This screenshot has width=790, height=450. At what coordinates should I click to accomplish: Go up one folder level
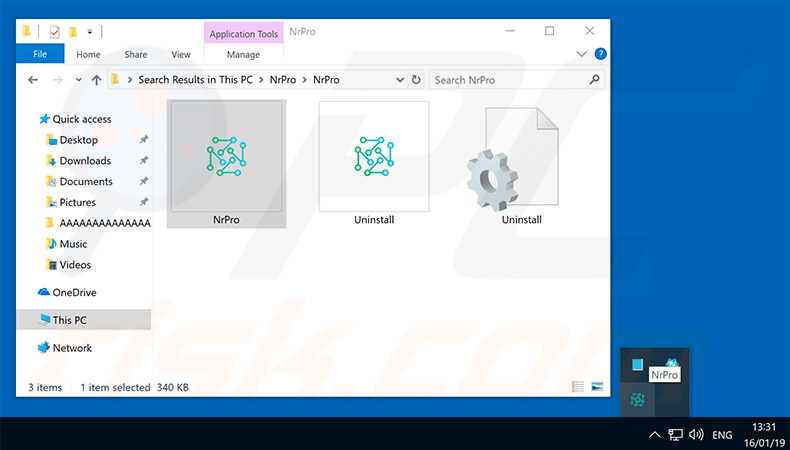96,80
